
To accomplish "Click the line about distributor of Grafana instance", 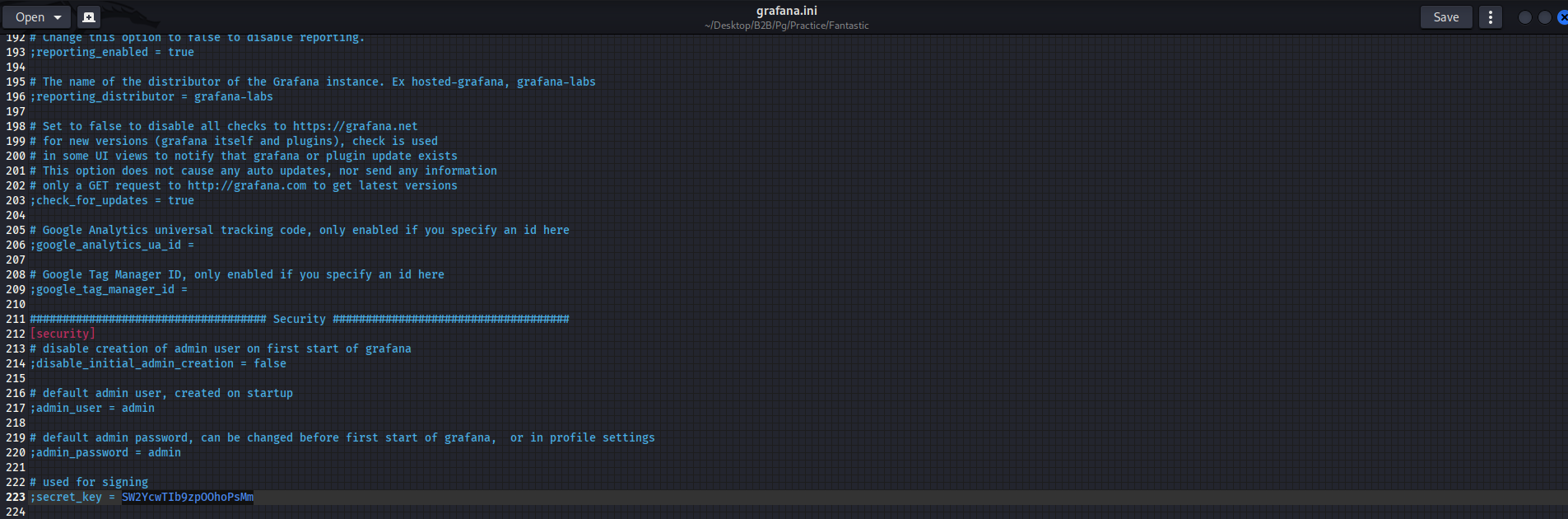I will (x=313, y=82).
